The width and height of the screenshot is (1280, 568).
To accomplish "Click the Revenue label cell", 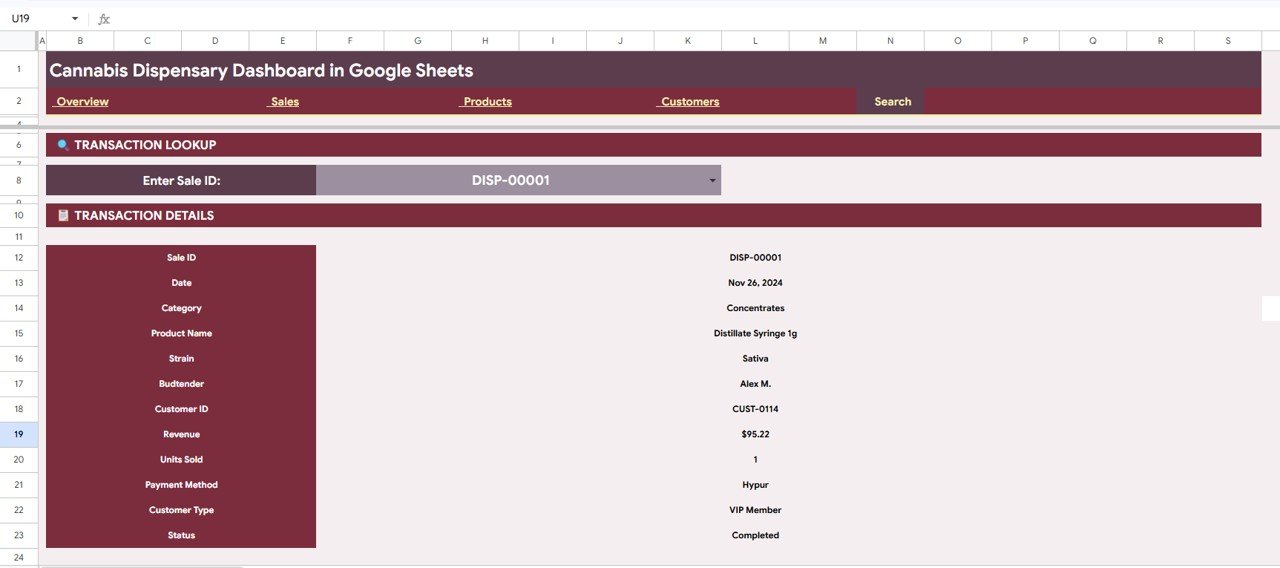I will pyautogui.click(x=181, y=434).
